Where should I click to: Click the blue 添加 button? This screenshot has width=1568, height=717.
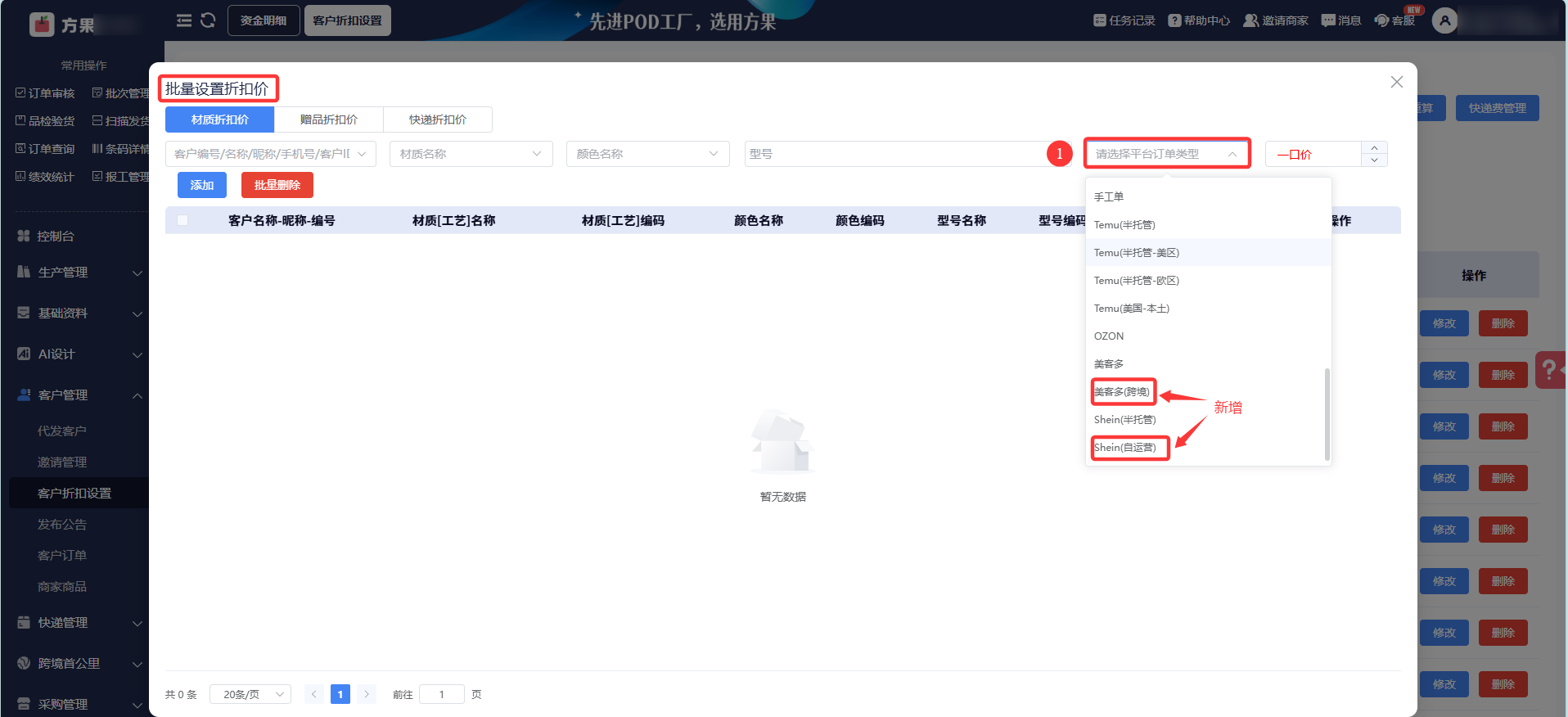coord(202,185)
